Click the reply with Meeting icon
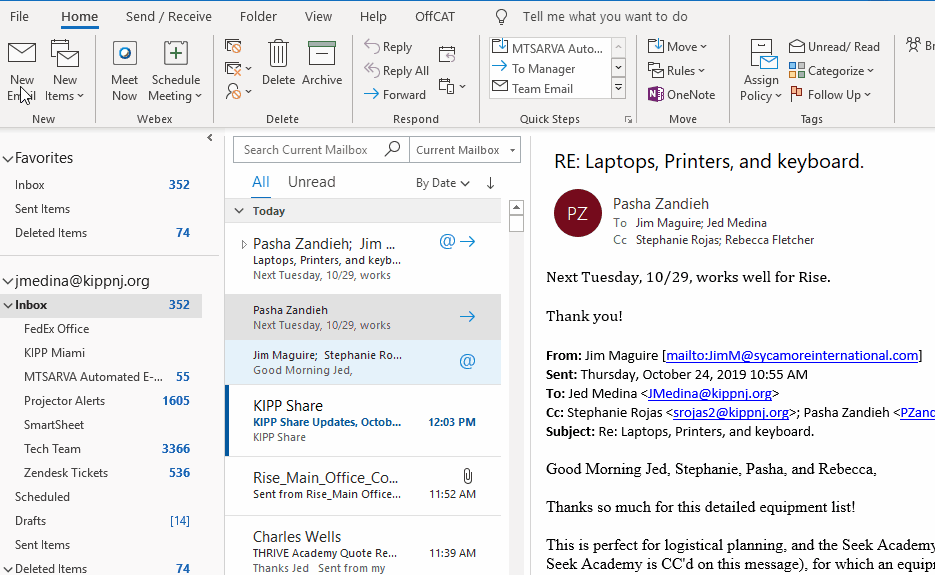The width and height of the screenshot is (935, 575). 447,54
